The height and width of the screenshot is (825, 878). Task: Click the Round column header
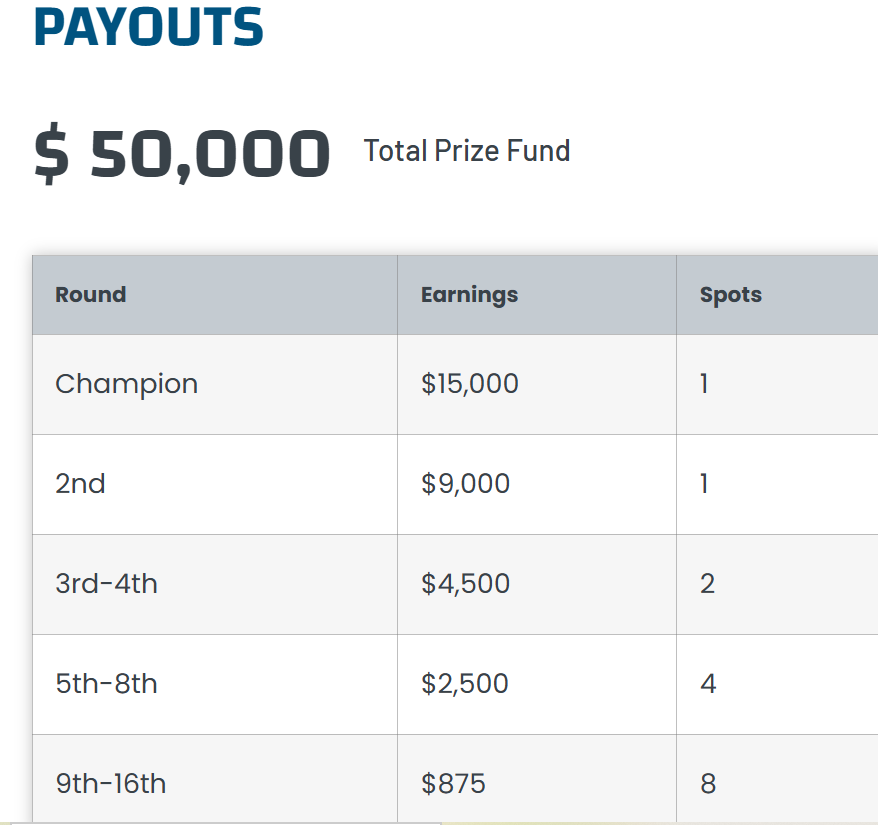(91, 295)
